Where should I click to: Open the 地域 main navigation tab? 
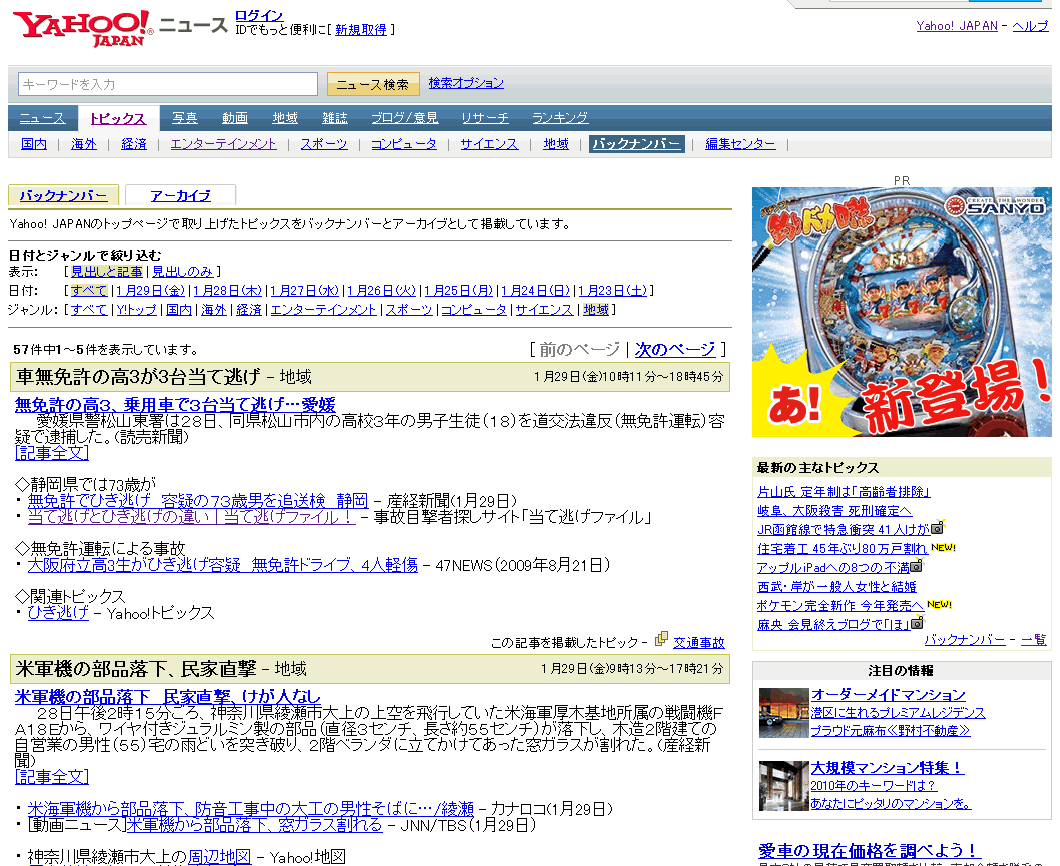coord(285,118)
